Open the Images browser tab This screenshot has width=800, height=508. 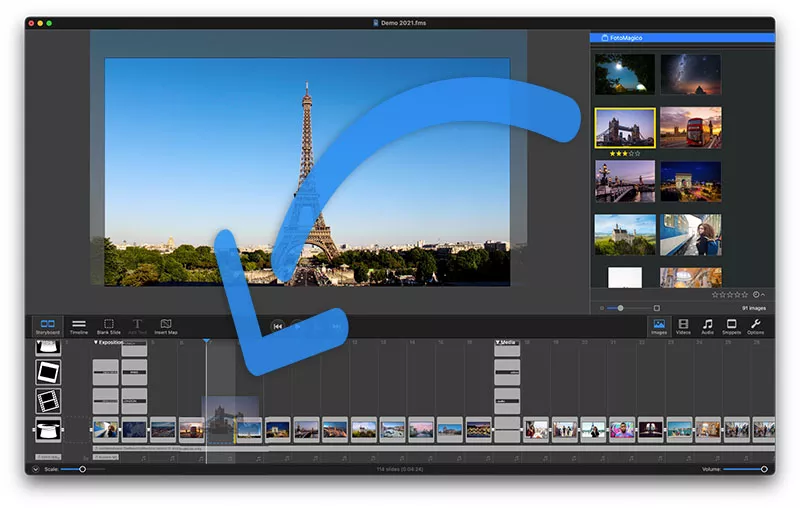(659, 326)
